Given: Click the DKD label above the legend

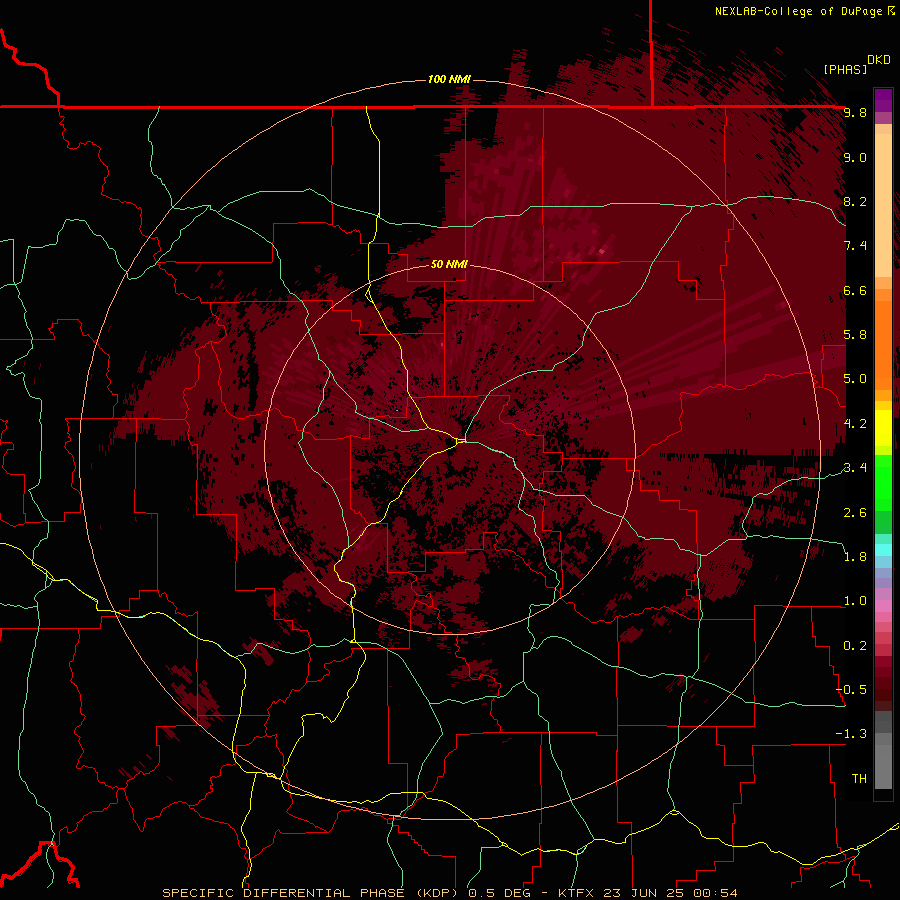Looking at the screenshot, I should 879,60.
